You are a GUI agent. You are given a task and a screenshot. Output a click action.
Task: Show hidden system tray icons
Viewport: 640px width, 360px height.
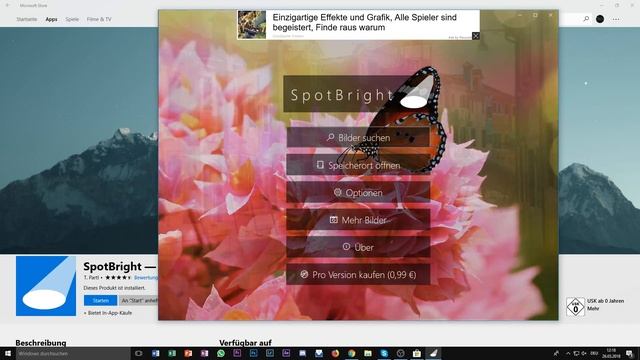[x=568, y=353]
